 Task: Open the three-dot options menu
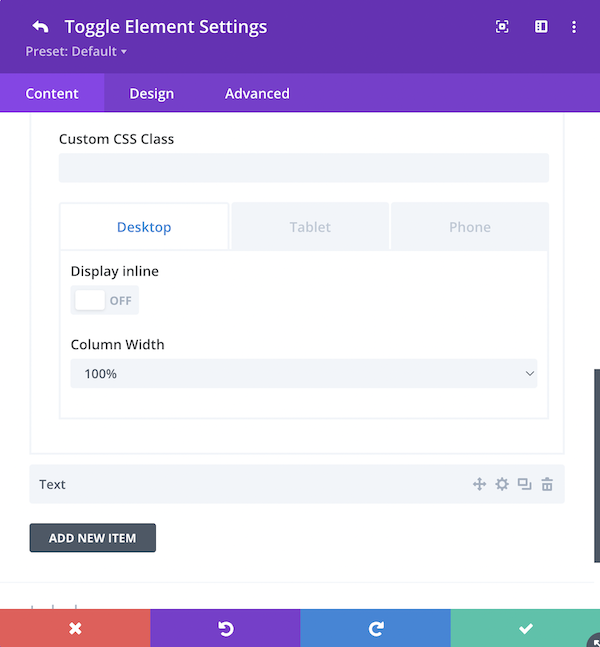(x=574, y=27)
